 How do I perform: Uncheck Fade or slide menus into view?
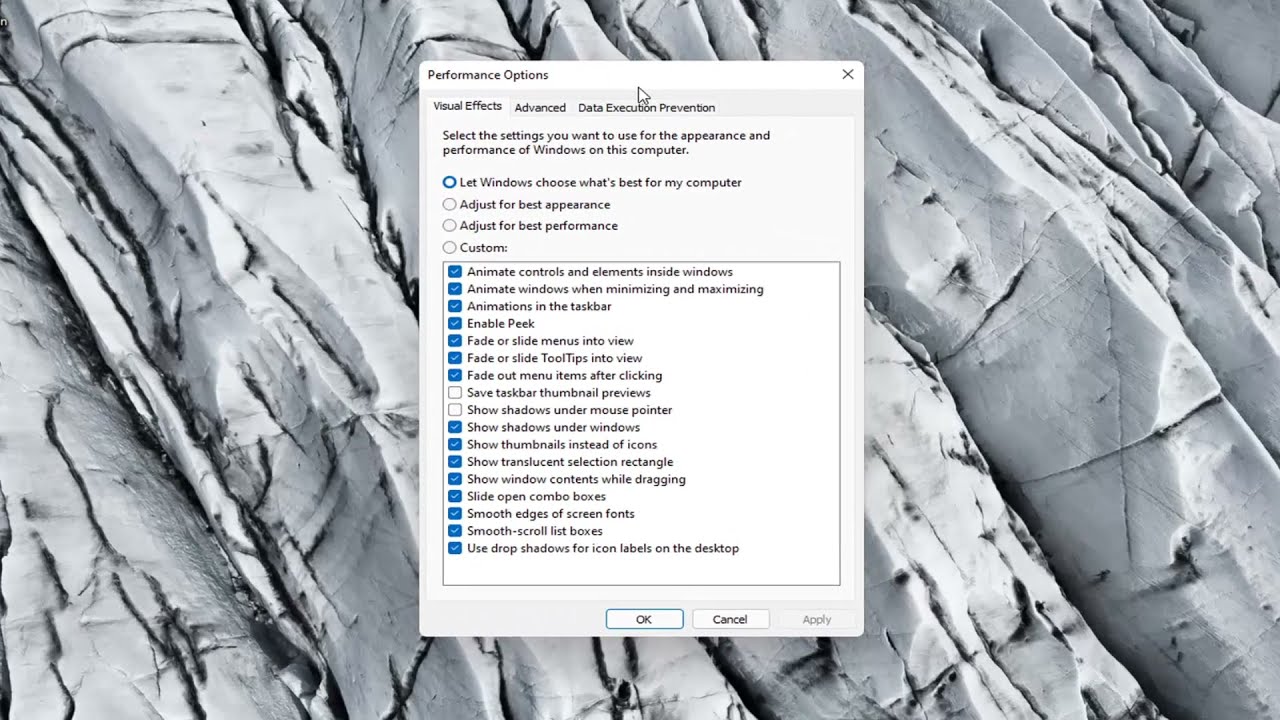pos(455,341)
